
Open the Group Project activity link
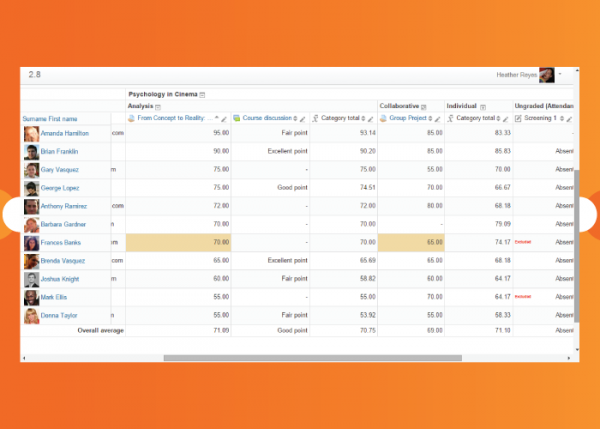tap(408, 118)
